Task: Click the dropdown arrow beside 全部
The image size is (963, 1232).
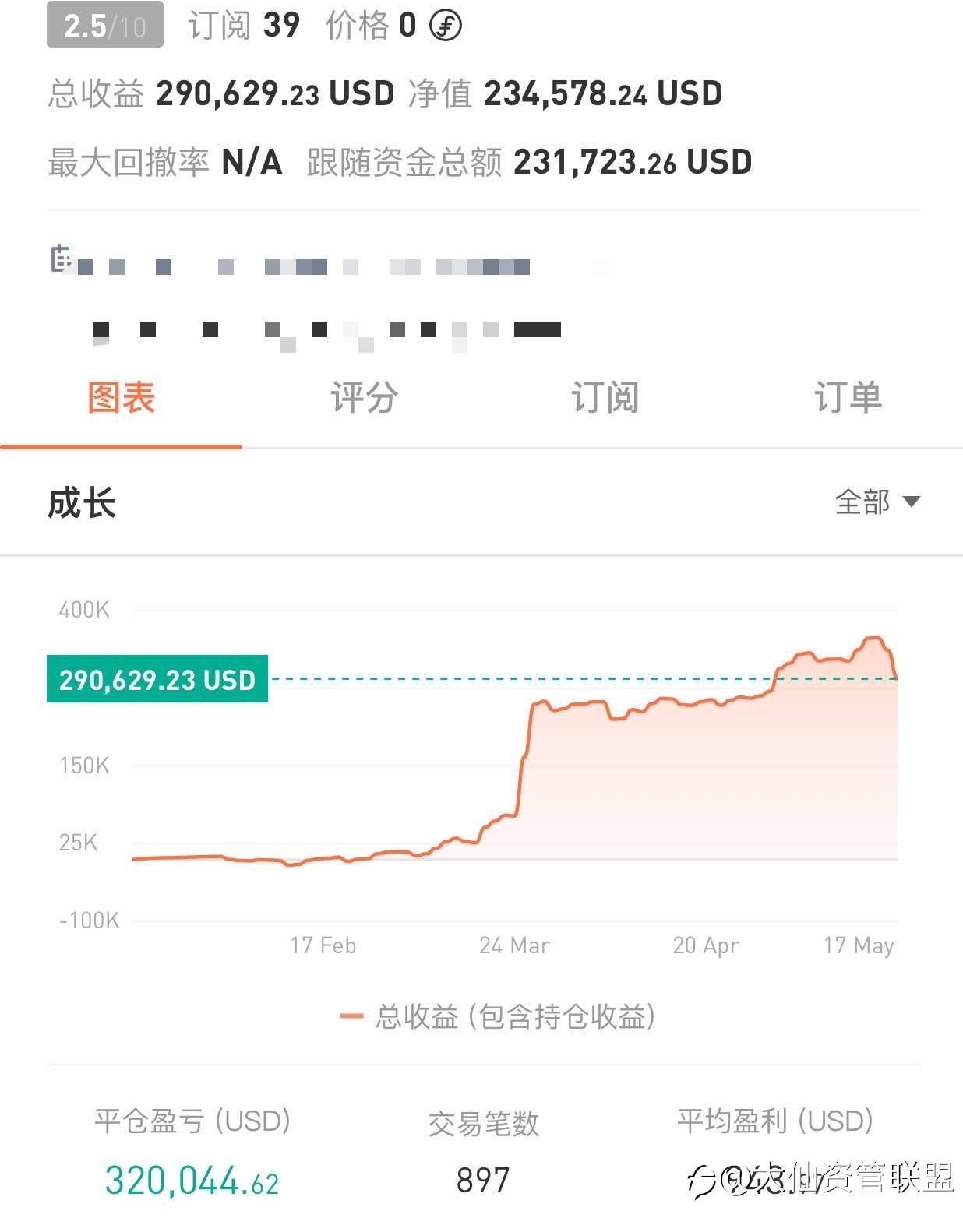Action: pyautogui.click(x=911, y=502)
